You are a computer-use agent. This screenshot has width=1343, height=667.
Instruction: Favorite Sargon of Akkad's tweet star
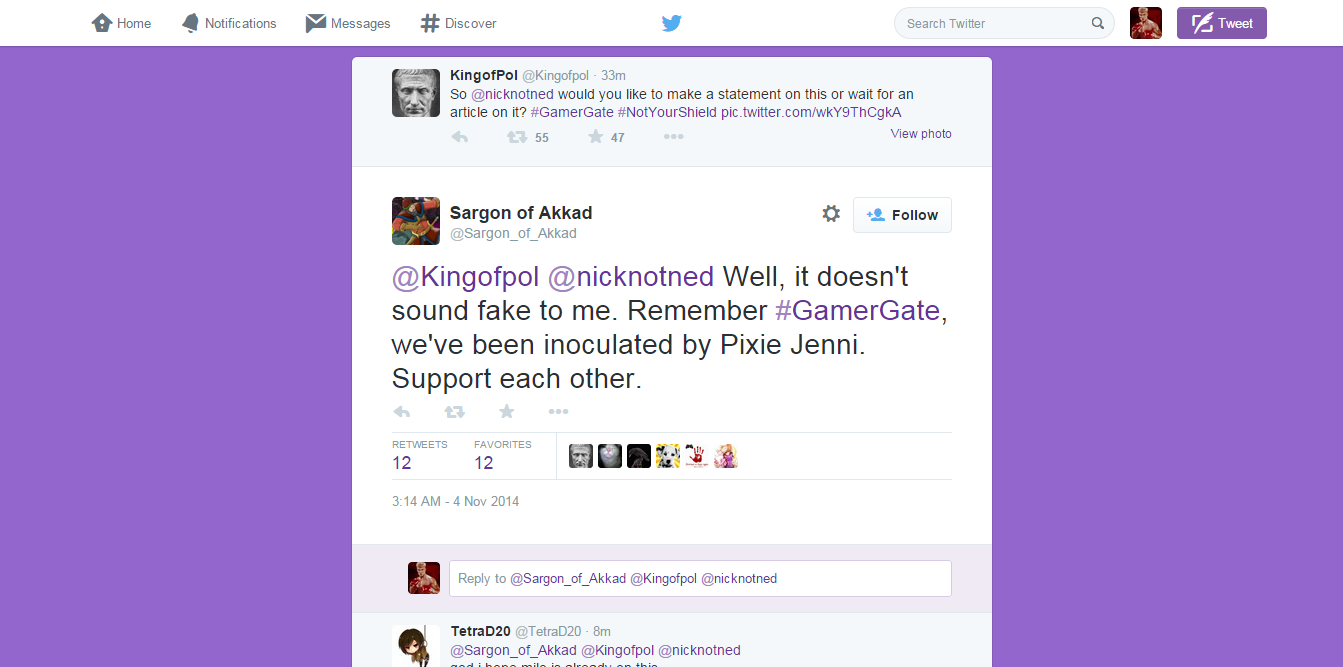coord(507,411)
